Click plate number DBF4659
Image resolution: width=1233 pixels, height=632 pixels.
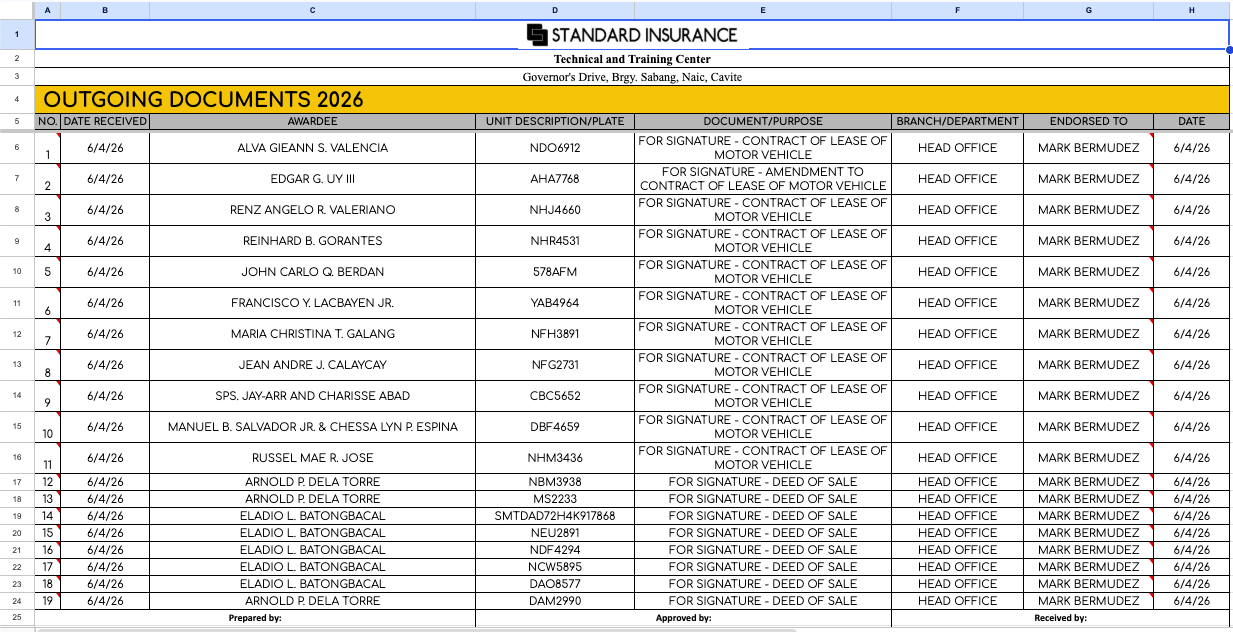pos(555,427)
